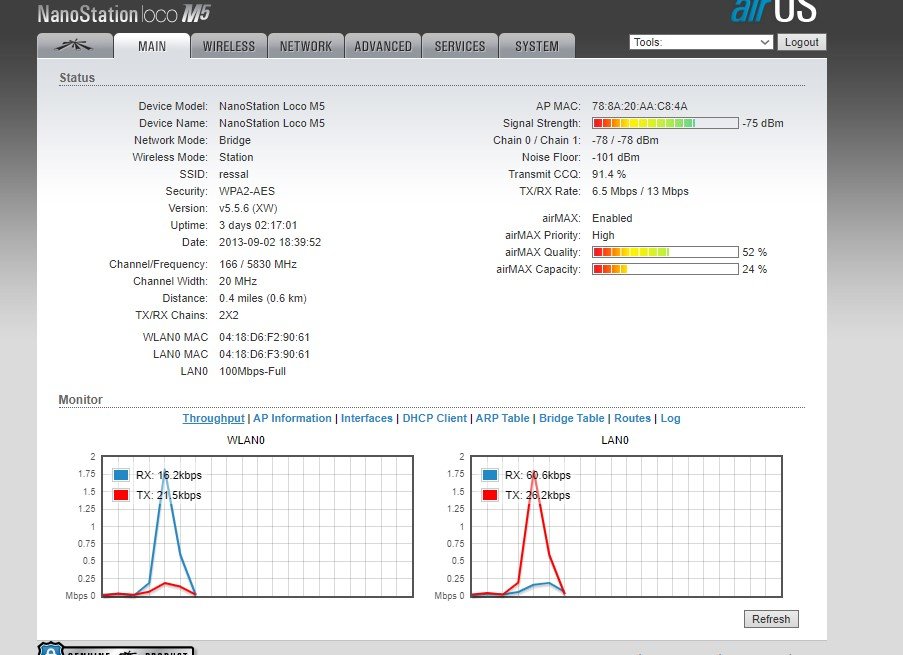Click the Genuine Product shield badge

(115, 649)
